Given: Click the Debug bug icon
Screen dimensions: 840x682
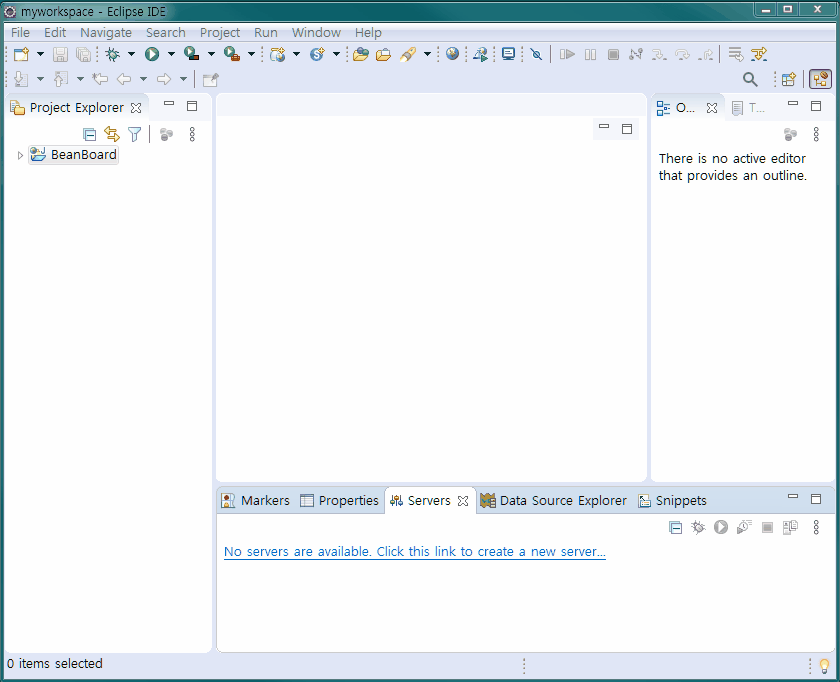Looking at the screenshot, I should (113, 54).
